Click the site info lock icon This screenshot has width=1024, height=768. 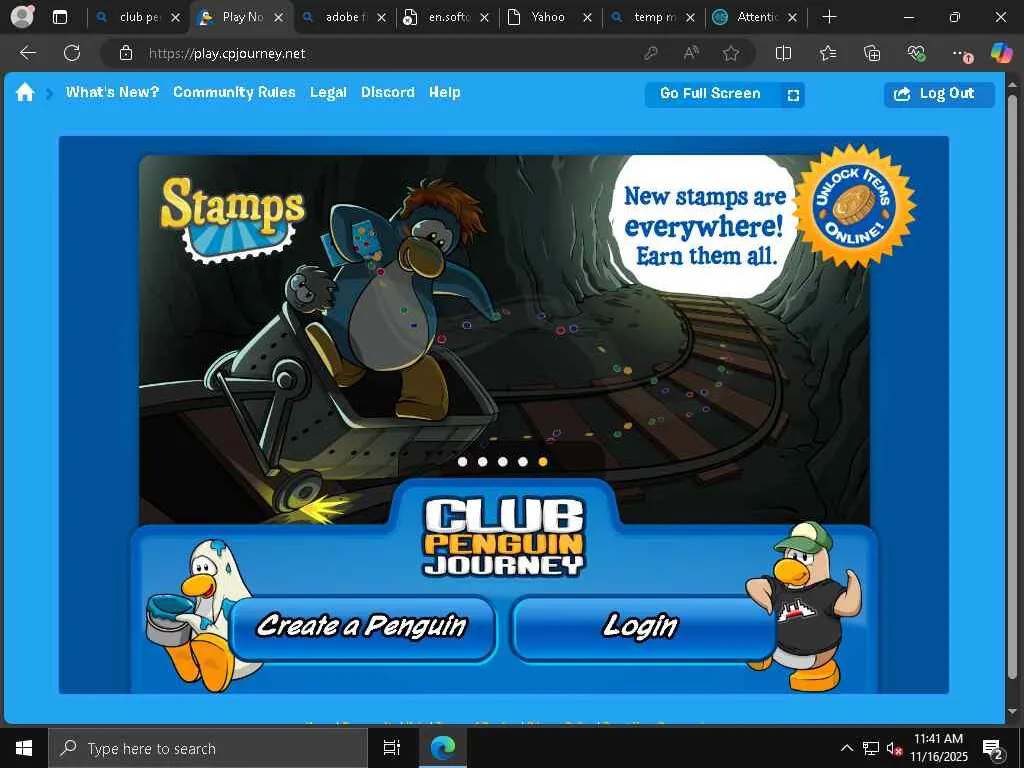[x=126, y=54]
